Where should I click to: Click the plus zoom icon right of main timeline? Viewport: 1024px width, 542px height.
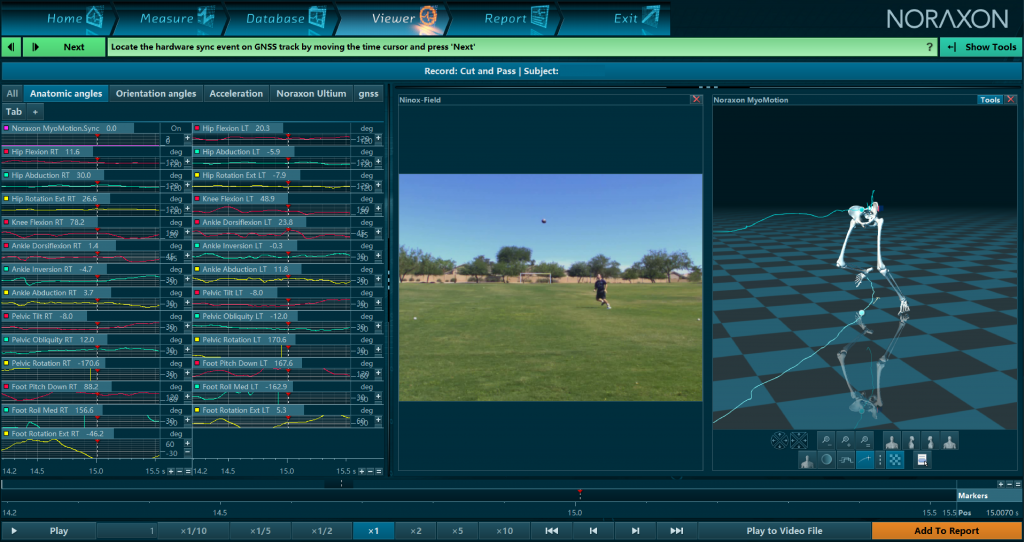[1001, 485]
